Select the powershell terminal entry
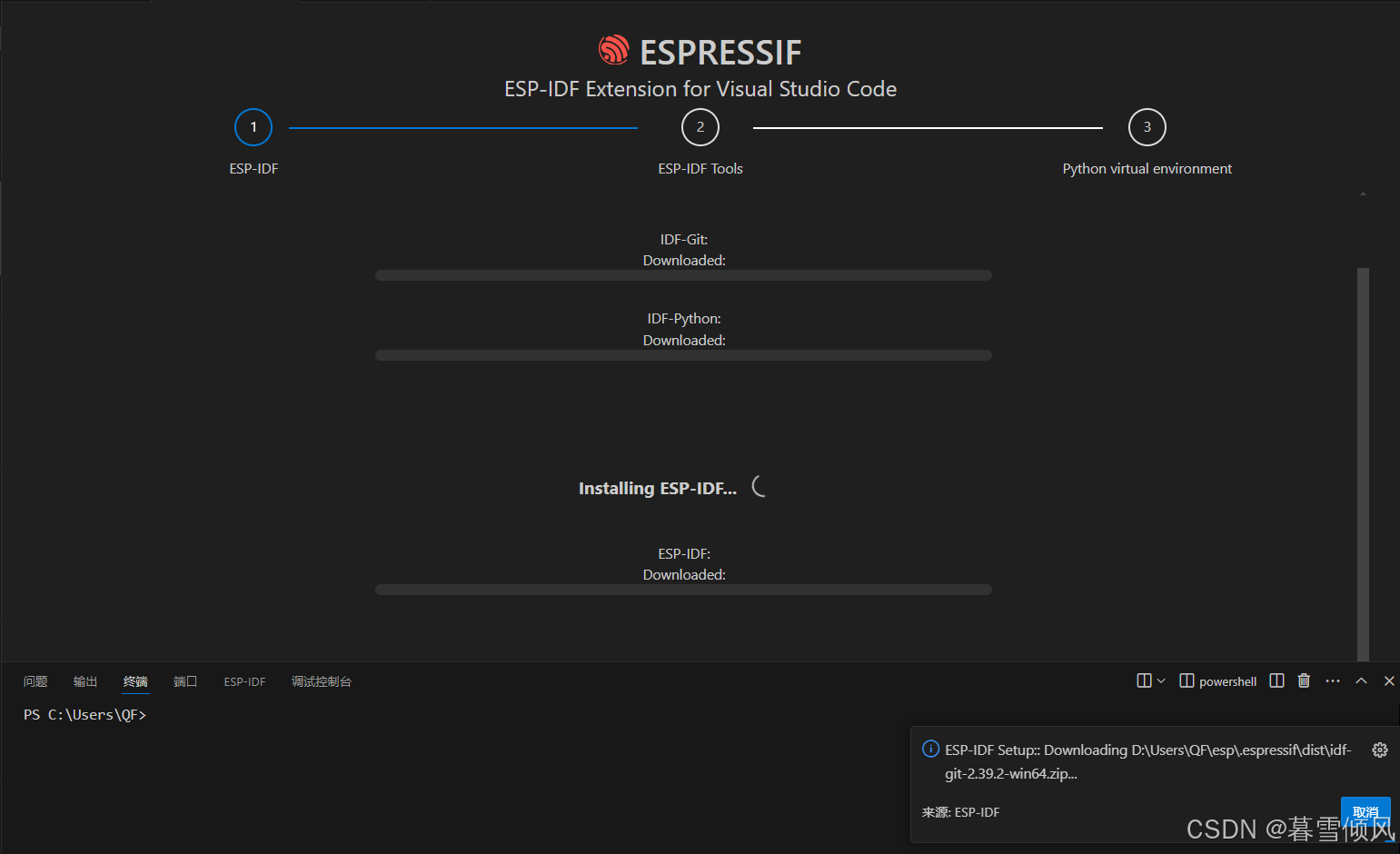1400x854 pixels. coord(1218,681)
